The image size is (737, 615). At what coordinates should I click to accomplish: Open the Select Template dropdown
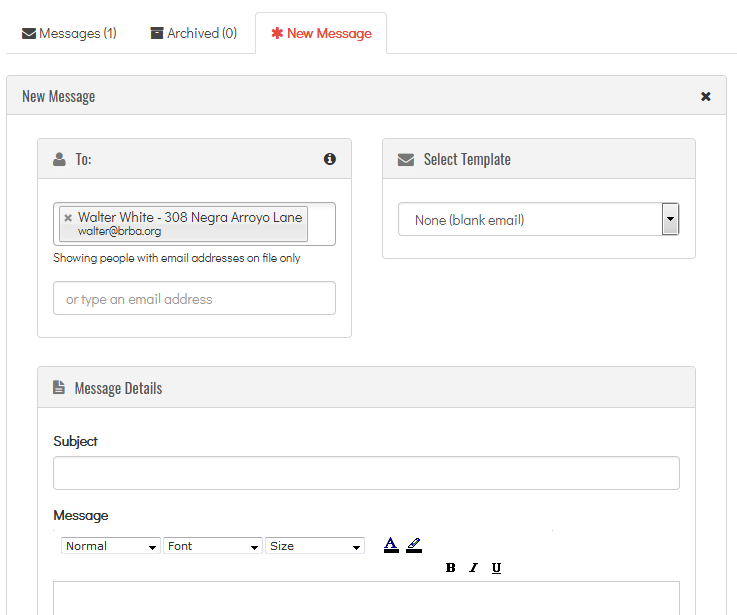coord(538,219)
